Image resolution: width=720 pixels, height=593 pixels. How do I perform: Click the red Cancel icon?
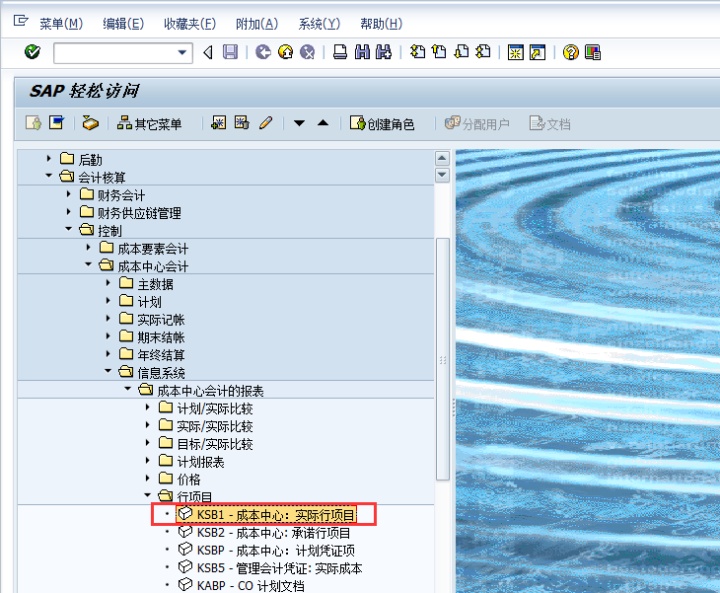(x=307, y=52)
